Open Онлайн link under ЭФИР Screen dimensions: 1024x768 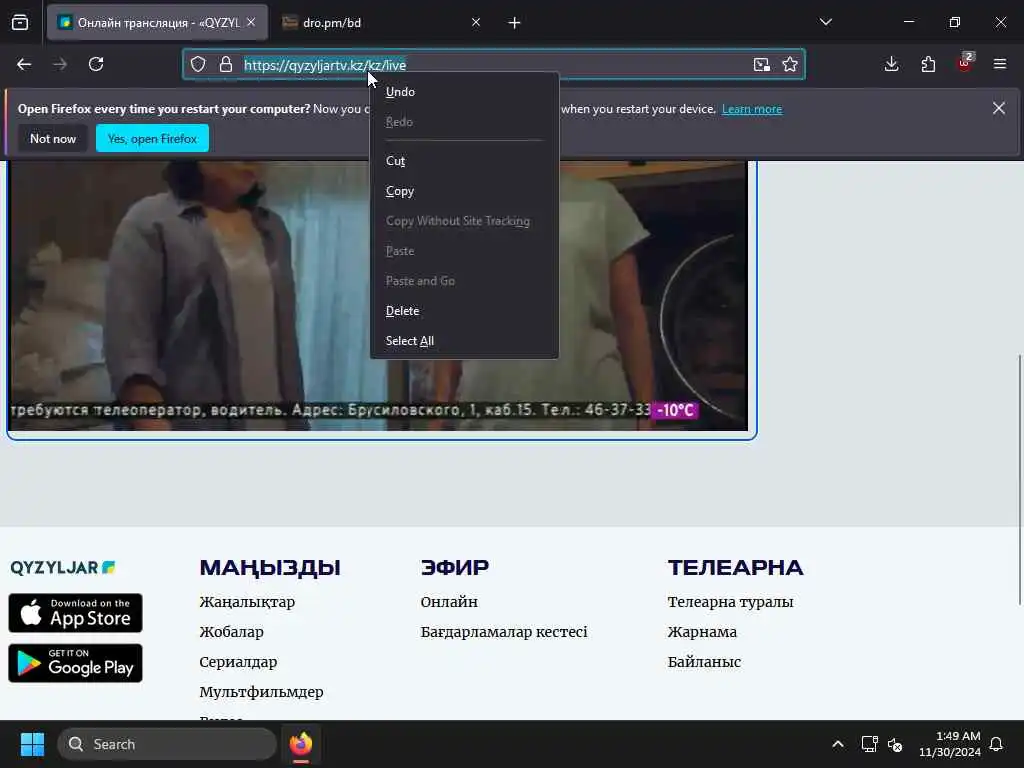[449, 601]
